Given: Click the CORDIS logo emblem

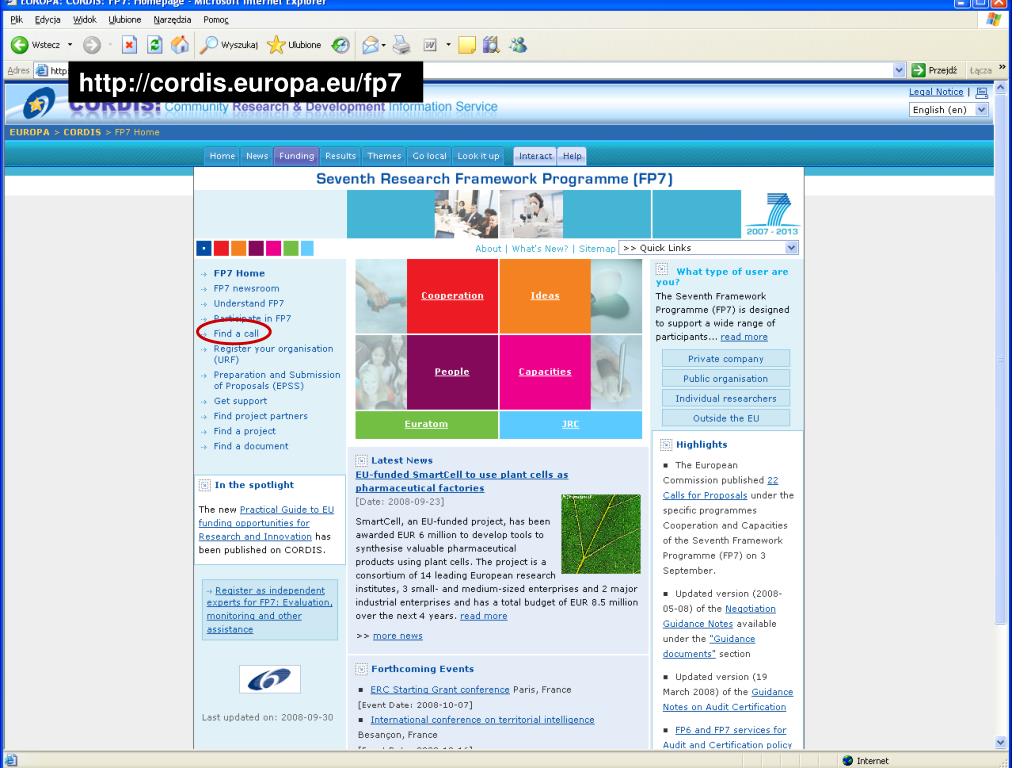Looking at the screenshot, I should 39,103.
